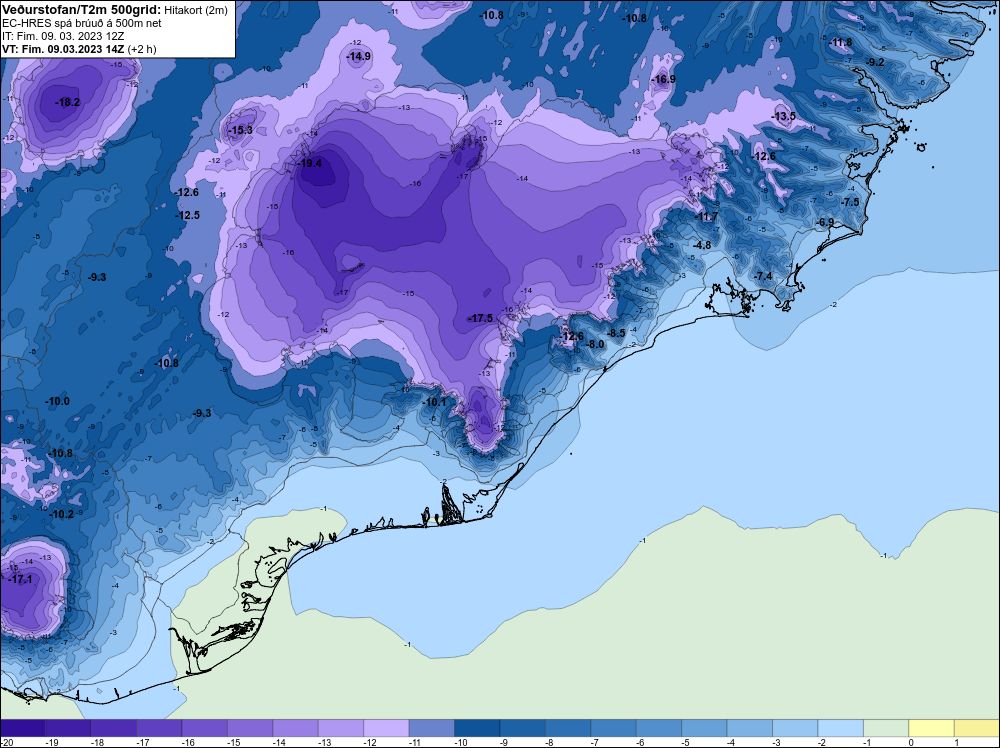This screenshot has width=1000, height=748.
Task: Pick the legend swatch between -17 and -16
Action: [159, 728]
